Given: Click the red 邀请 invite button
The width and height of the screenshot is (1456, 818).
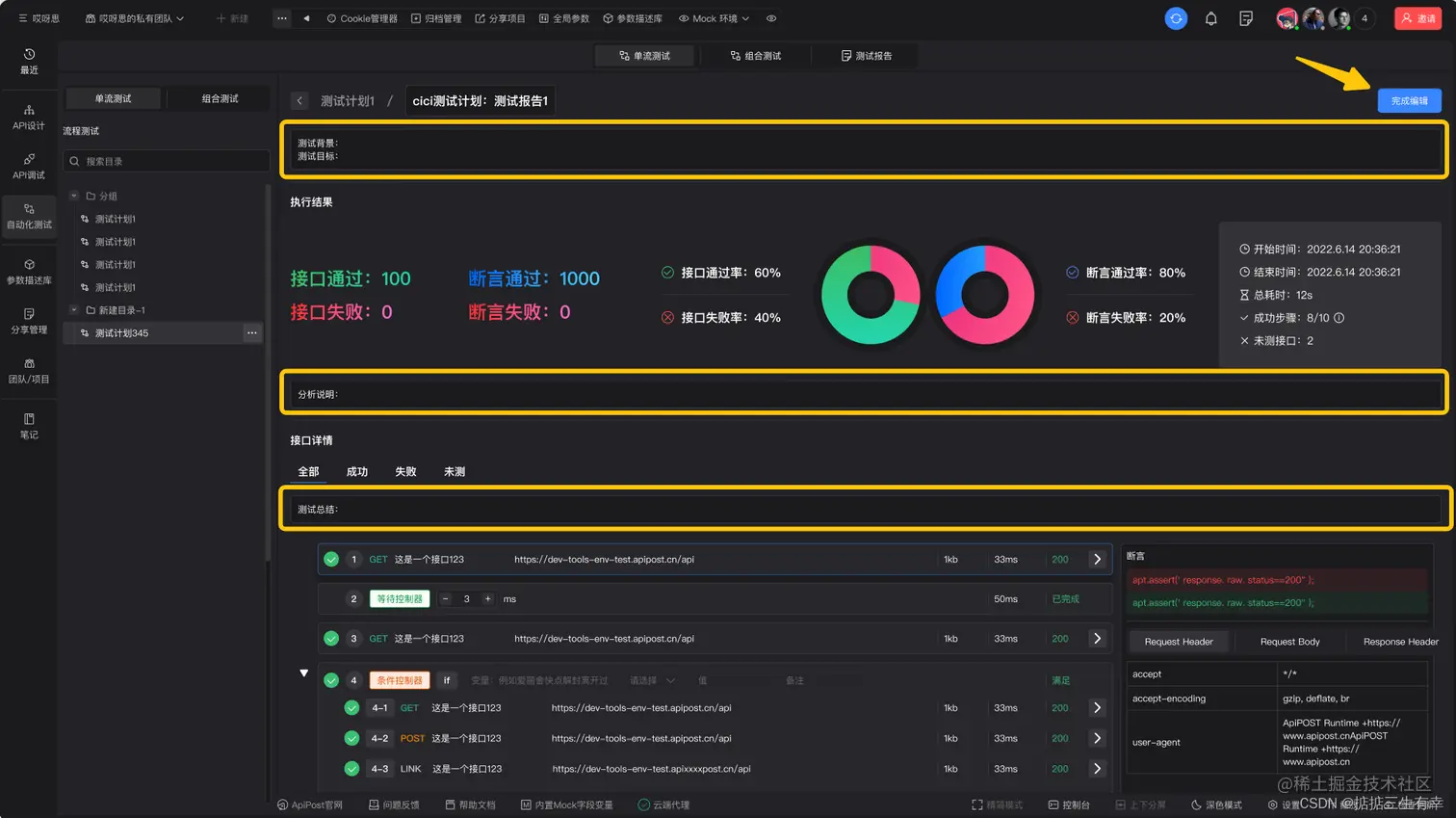Looking at the screenshot, I should pyautogui.click(x=1418, y=18).
